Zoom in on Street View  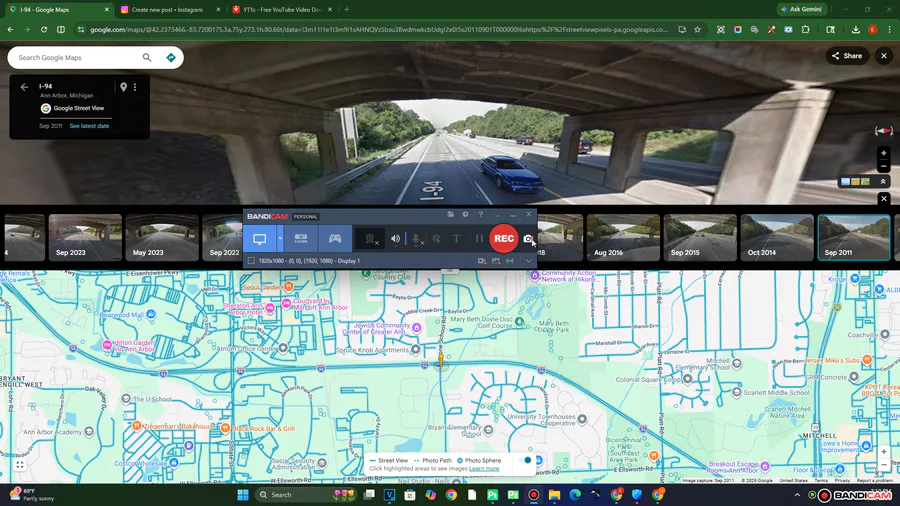point(883,153)
